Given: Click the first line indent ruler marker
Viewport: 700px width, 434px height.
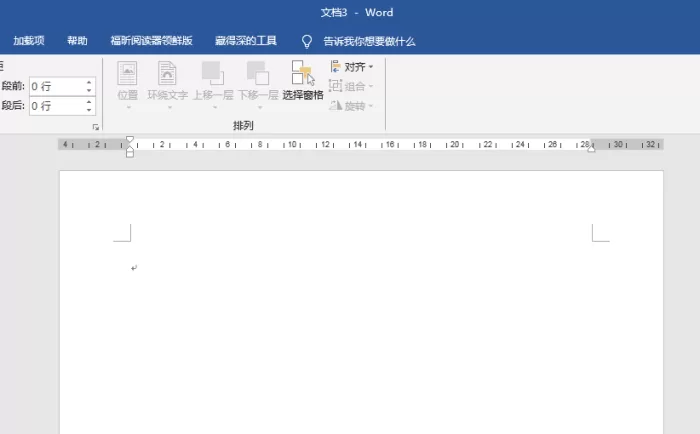Looking at the screenshot, I should point(129,139).
